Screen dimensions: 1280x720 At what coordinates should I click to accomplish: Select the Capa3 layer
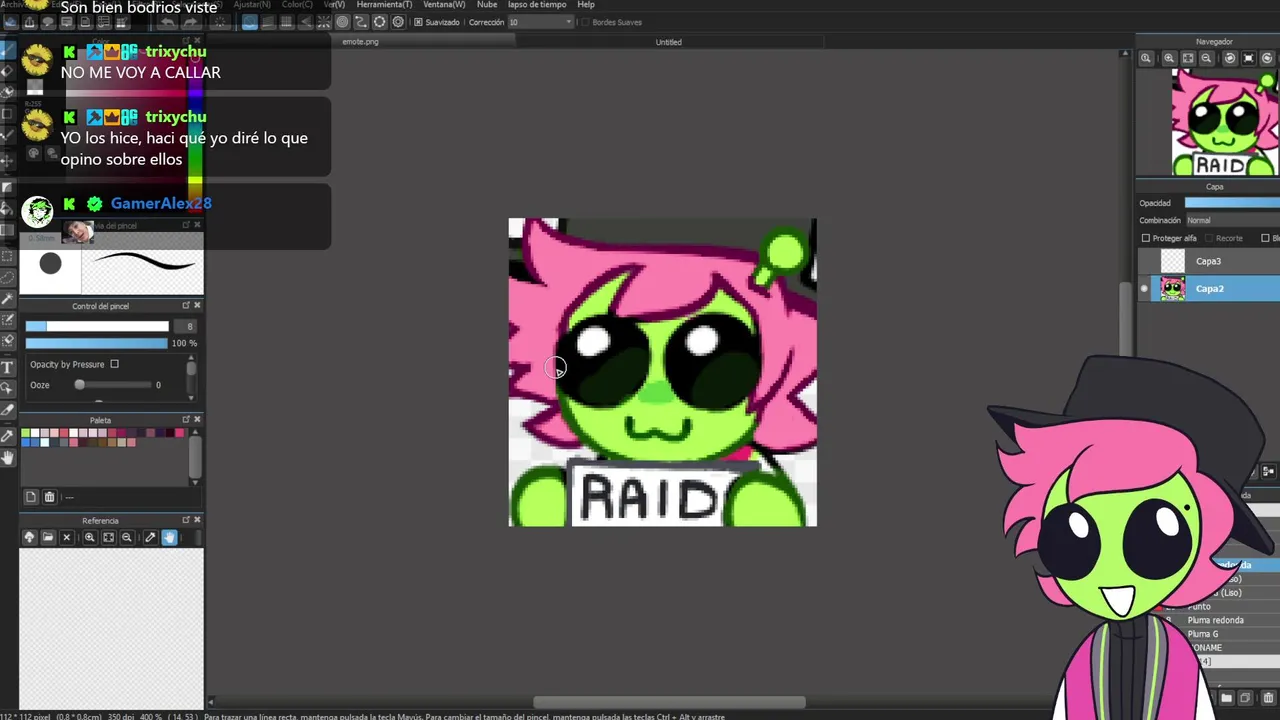click(1208, 261)
